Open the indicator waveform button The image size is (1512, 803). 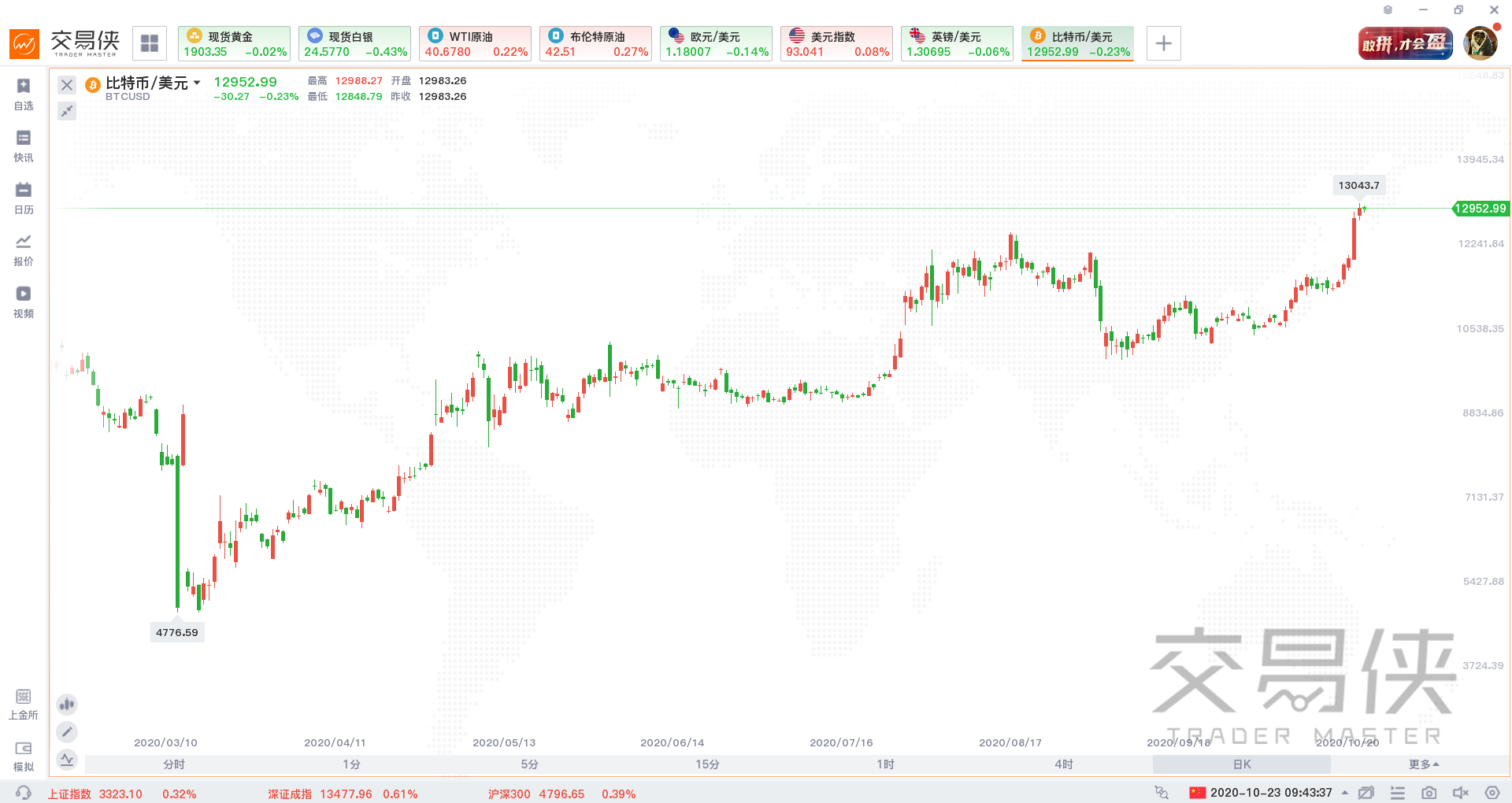click(x=67, y=760)
